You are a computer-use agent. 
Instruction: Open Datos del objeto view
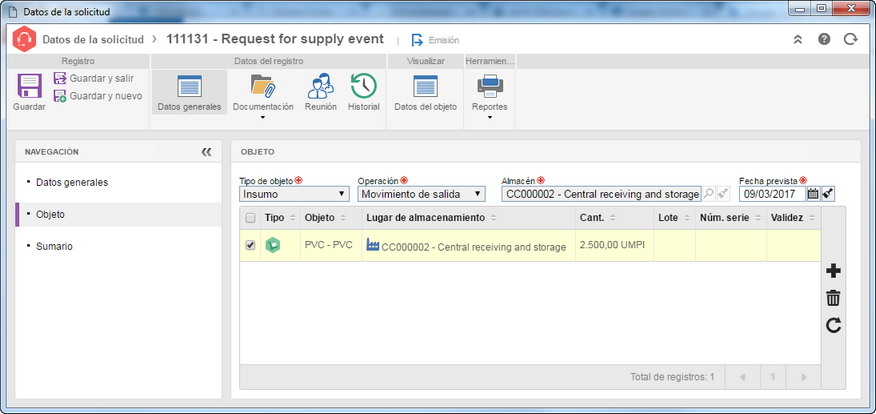tap(425, 92)
